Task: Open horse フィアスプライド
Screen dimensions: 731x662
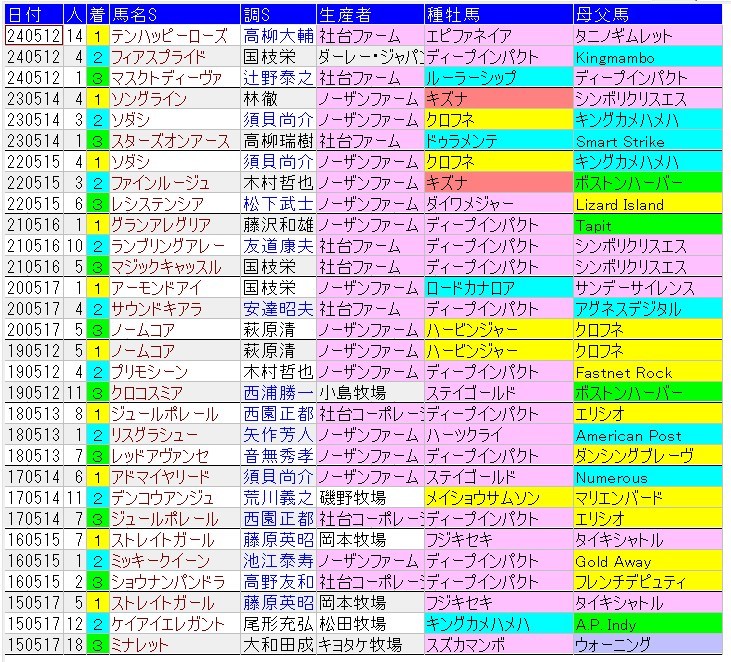Action: click(158, 57)
